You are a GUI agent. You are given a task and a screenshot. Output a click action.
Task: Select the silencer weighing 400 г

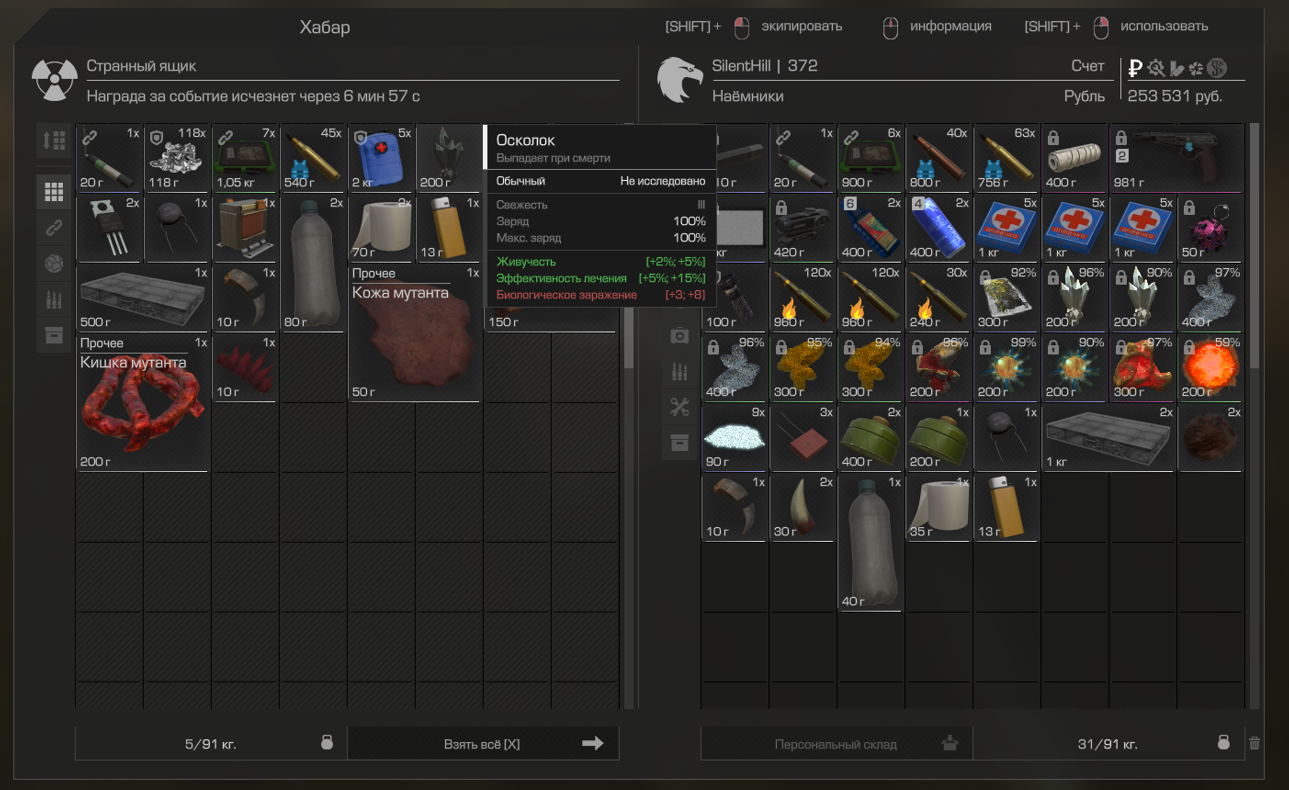pos(1074,158)
